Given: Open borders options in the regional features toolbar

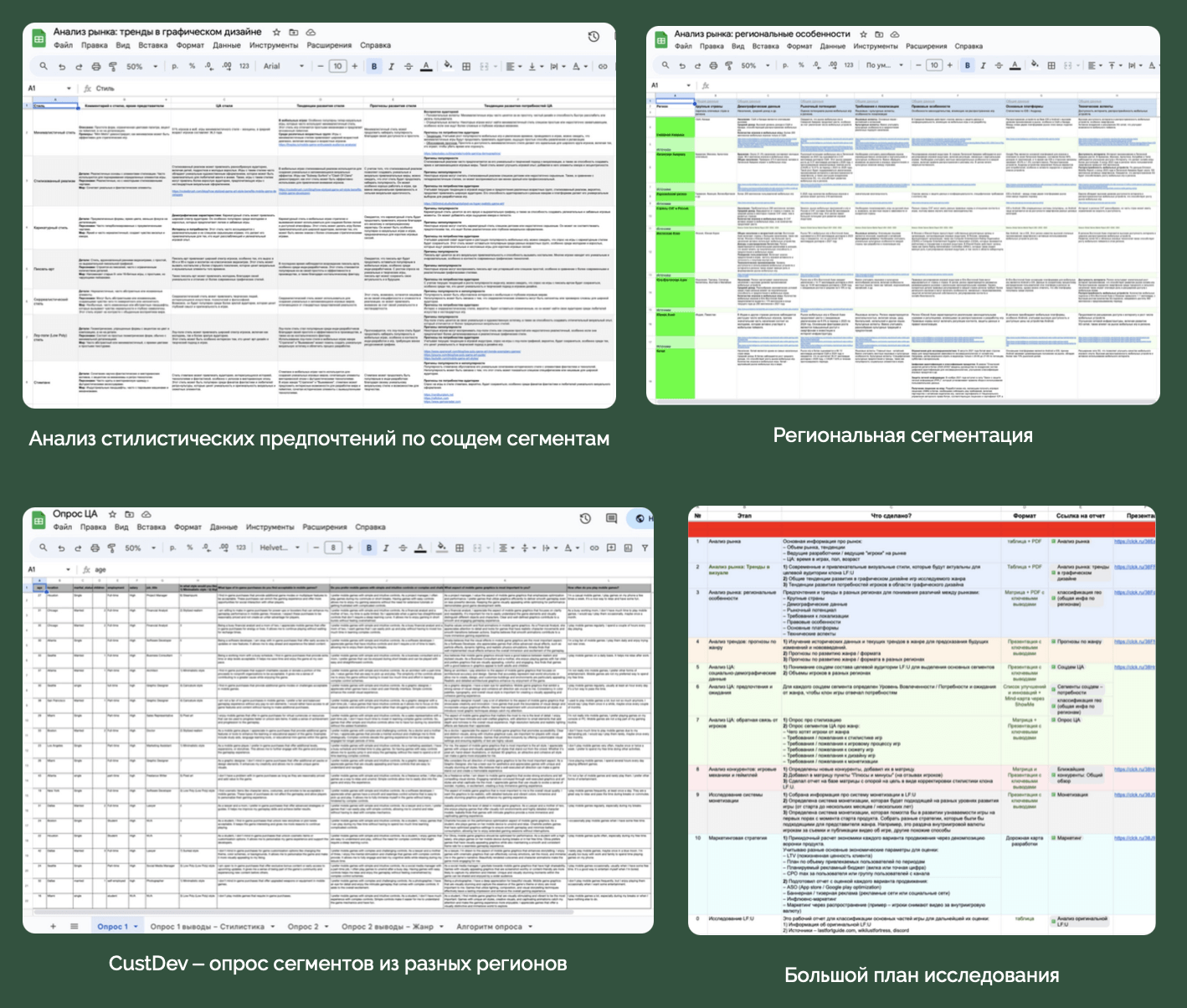Looking at the screenshot, I should (1052, 65).
